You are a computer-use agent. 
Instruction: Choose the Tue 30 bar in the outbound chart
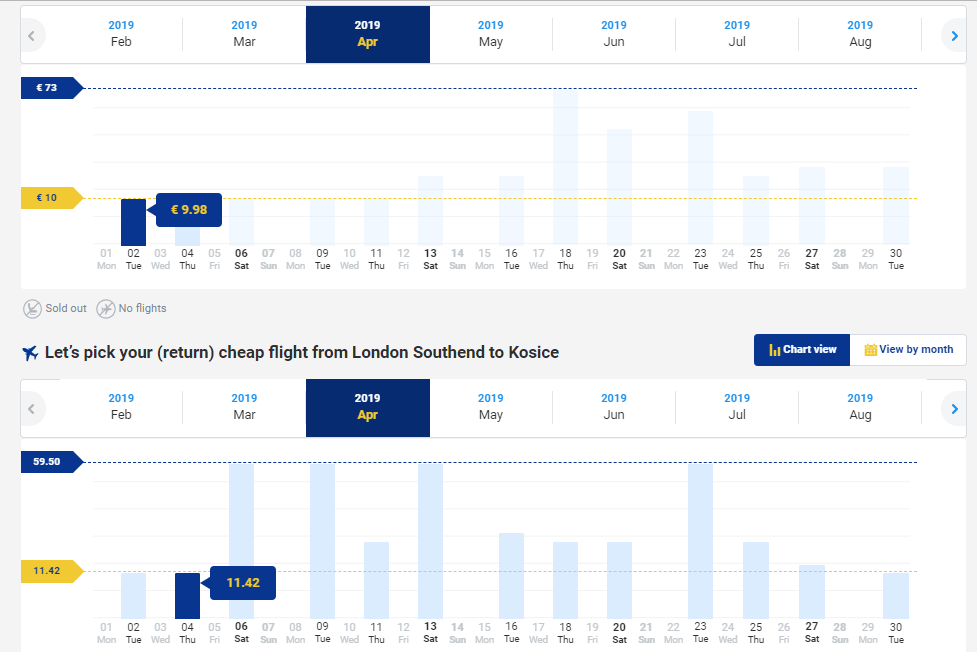pos(896,206)
